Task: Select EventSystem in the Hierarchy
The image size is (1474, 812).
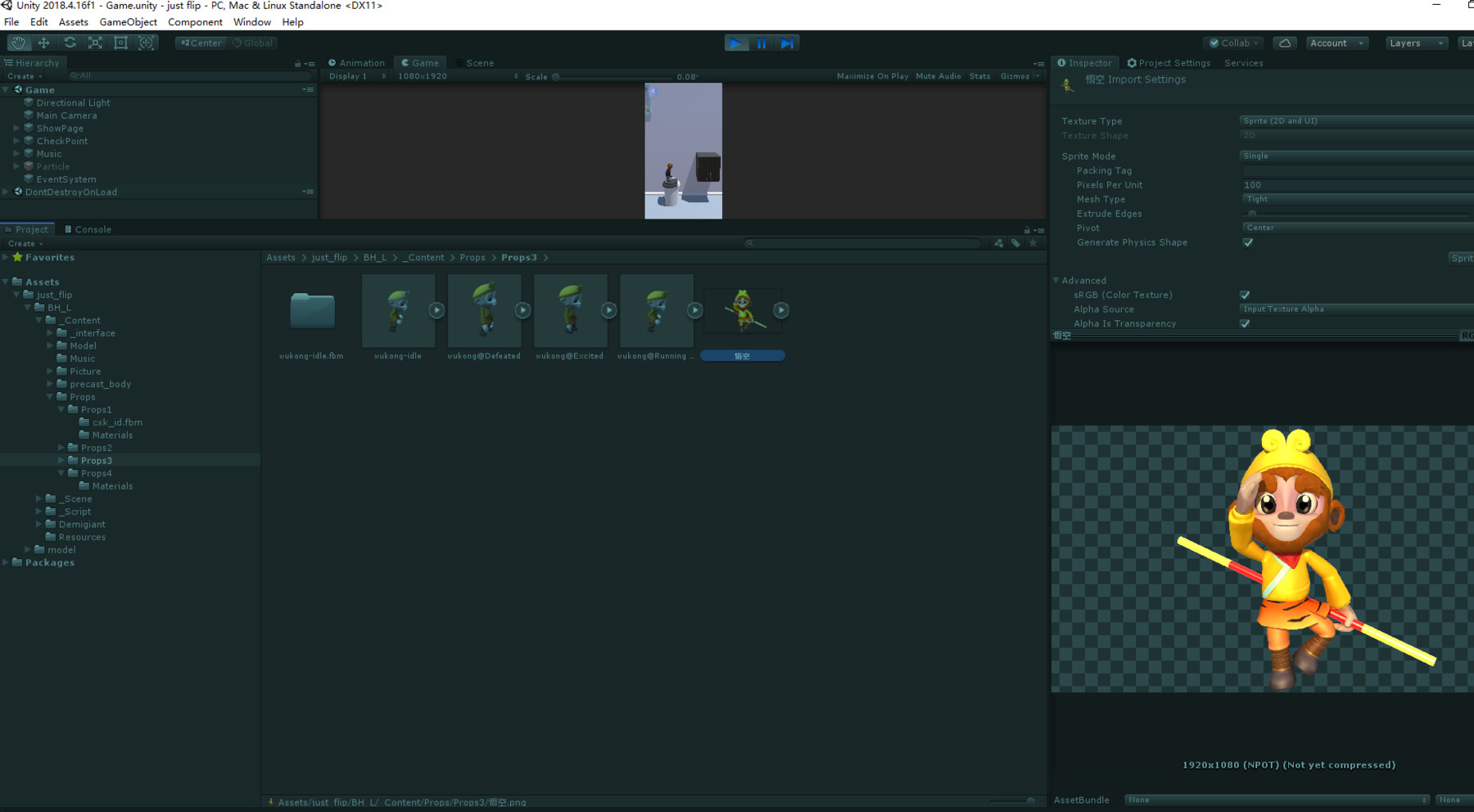Action: pos(66,179)
